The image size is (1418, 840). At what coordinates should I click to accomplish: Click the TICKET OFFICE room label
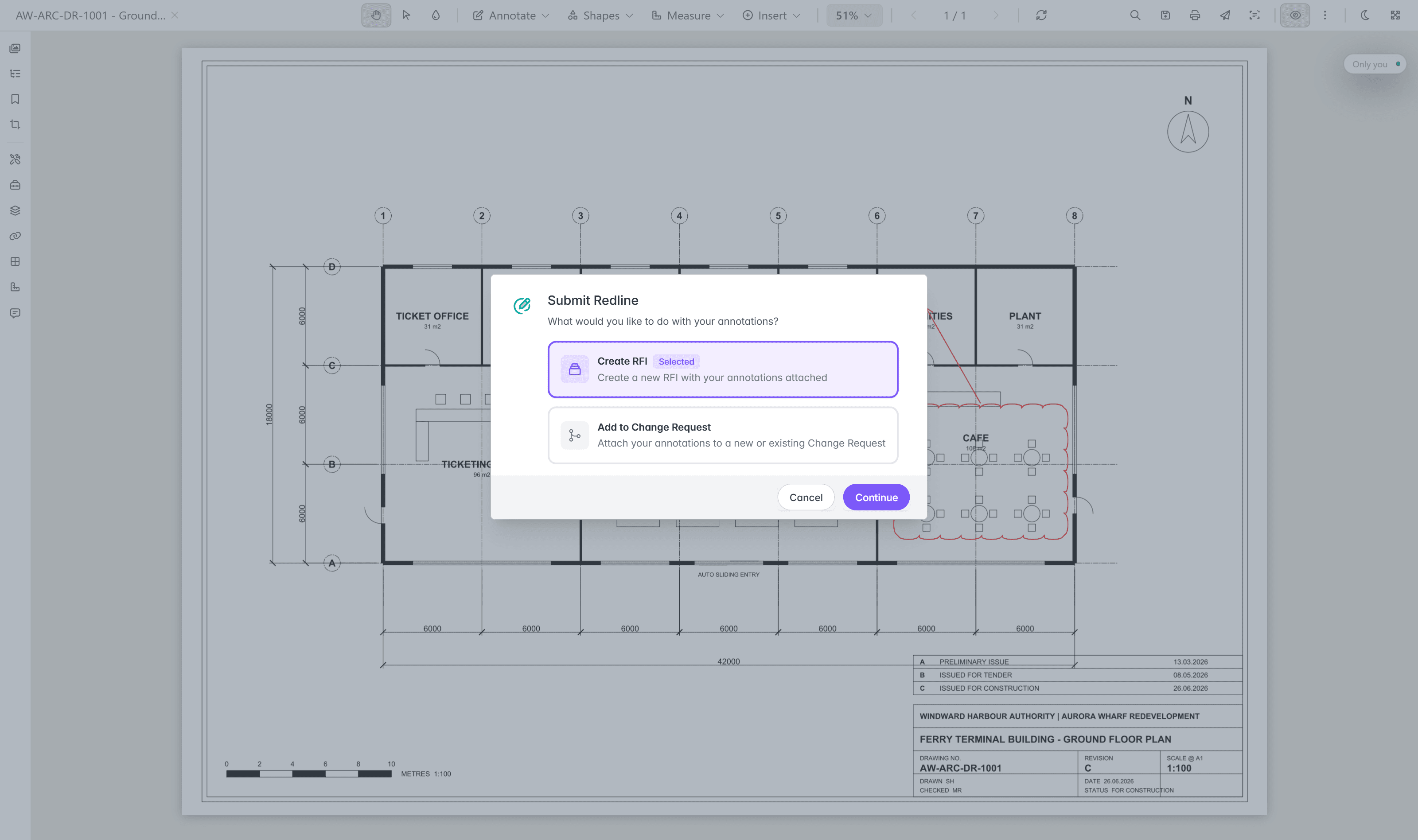(432, 316)
